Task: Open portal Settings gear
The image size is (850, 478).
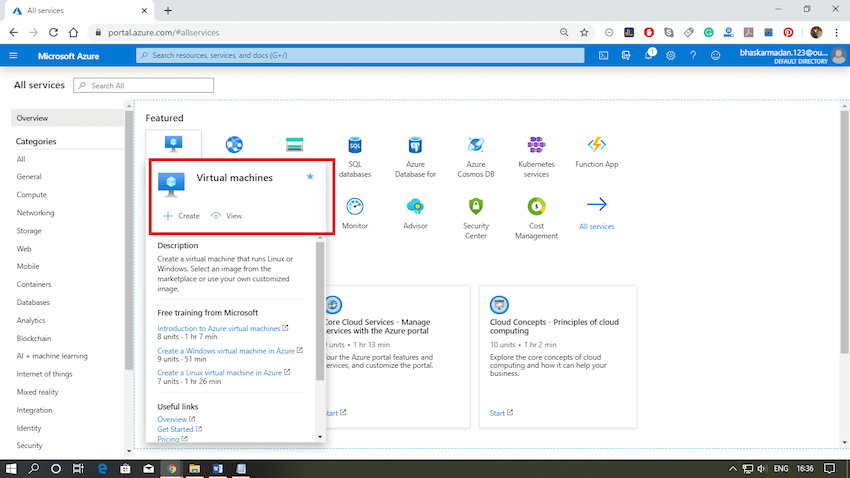Action: [x=671, y=55]
